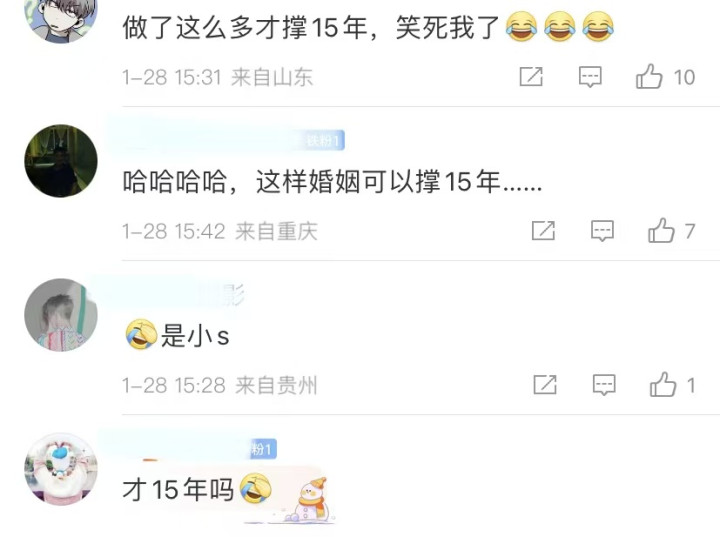Reply to the comment from 贵州
Screen dimensions: 720x537
coord(604,385)
